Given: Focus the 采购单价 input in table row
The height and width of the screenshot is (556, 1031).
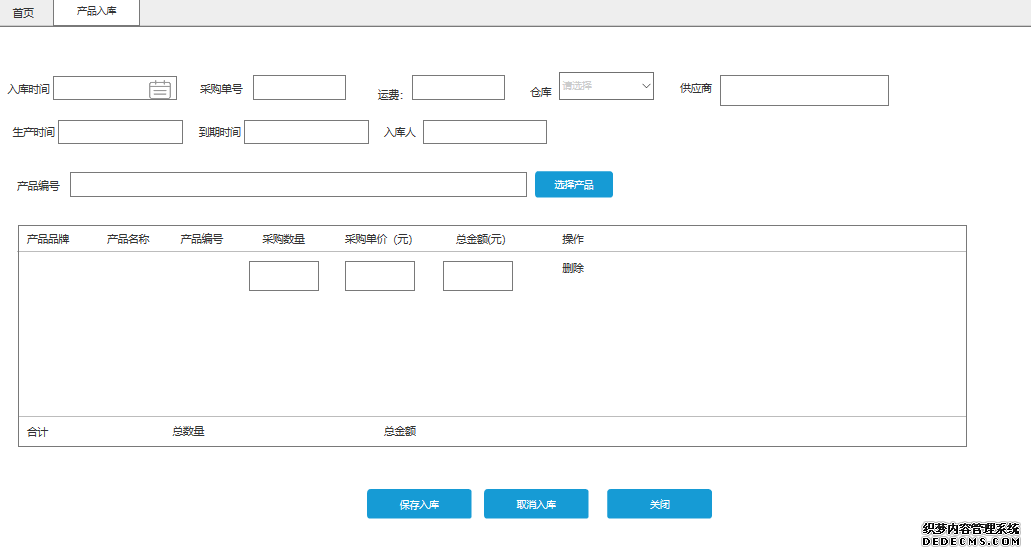Looking at the screenshot, I should tap(380, 276).
